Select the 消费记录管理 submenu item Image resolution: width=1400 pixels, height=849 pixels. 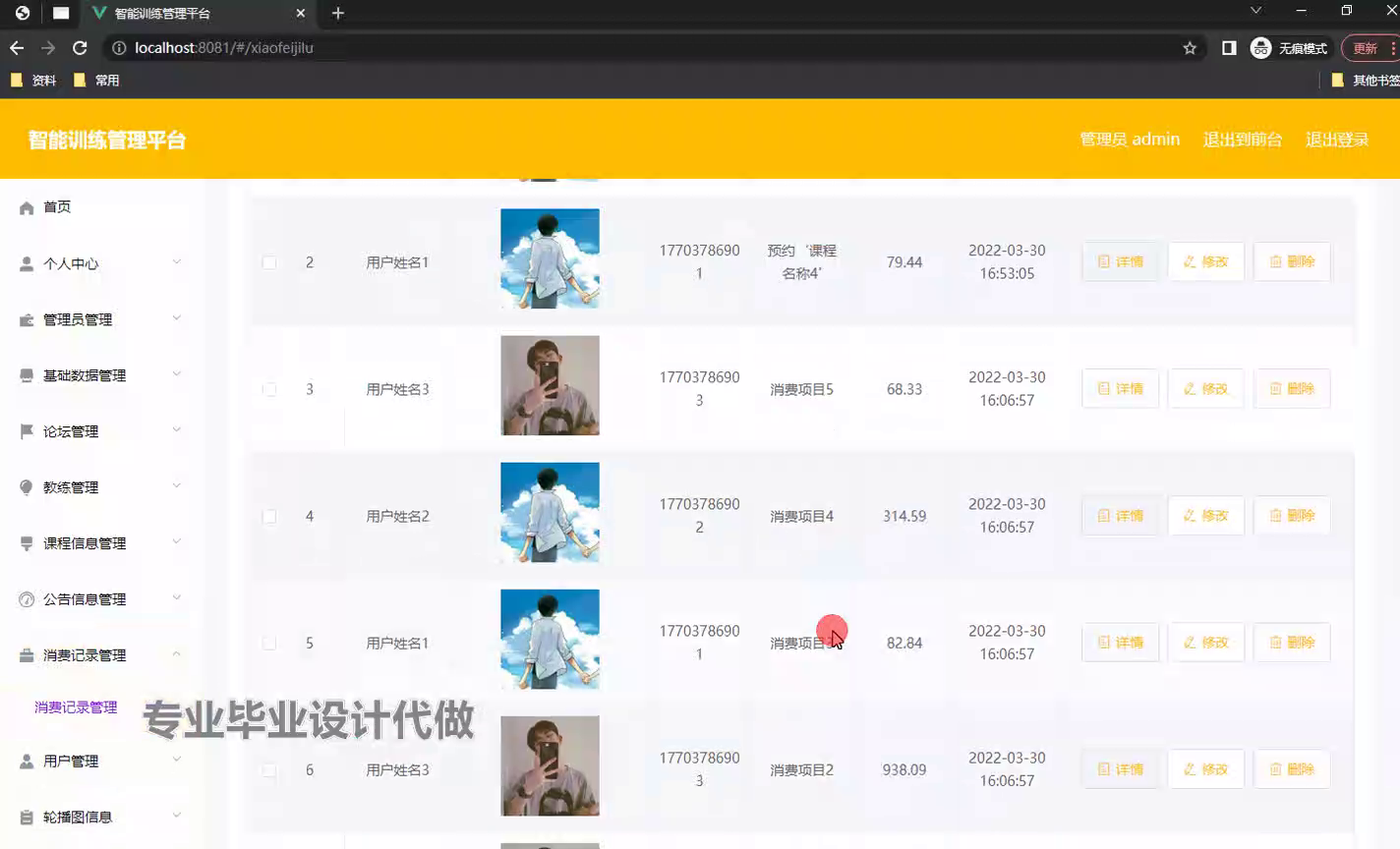coord(76,707)
